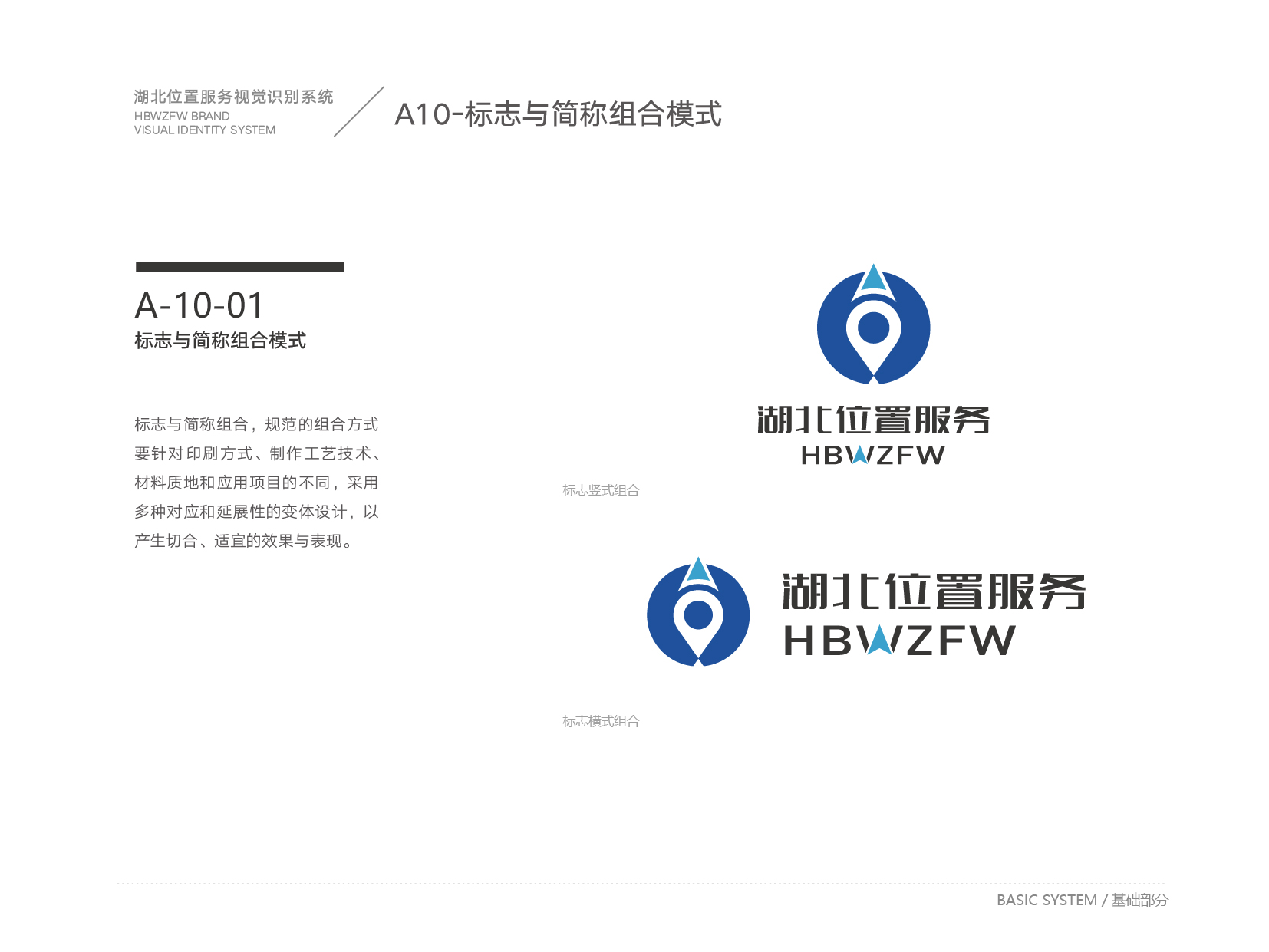Image resolution: width=1269 pixels, height=952 pixels.
Task: Click paragraph line 要针对印刷方式、制作工艺技术、
Action: 258,453
